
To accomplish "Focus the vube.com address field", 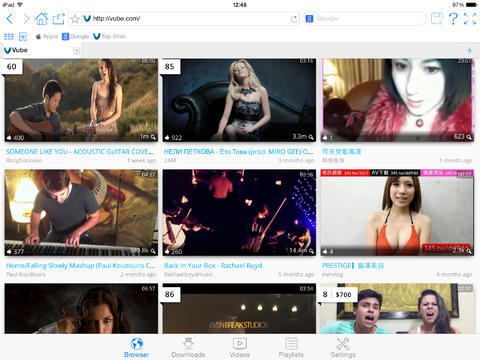I will [184, 19].
